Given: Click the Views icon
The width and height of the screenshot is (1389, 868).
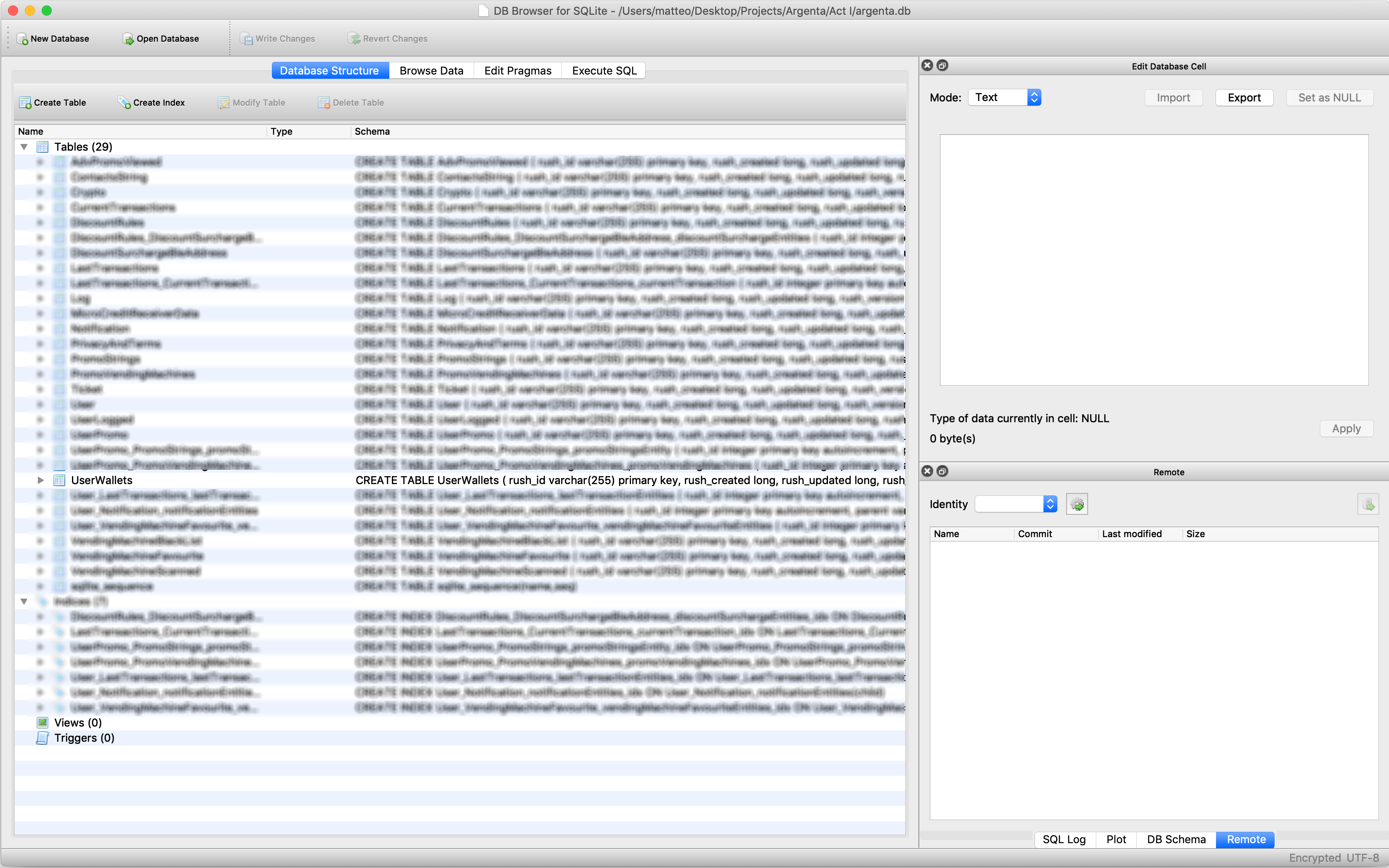Looking at the screenshot, I should pos(43,723).
